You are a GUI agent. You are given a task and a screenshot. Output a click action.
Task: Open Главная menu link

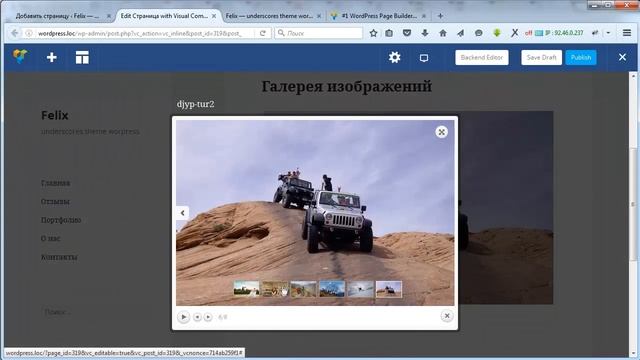point(56,183)
